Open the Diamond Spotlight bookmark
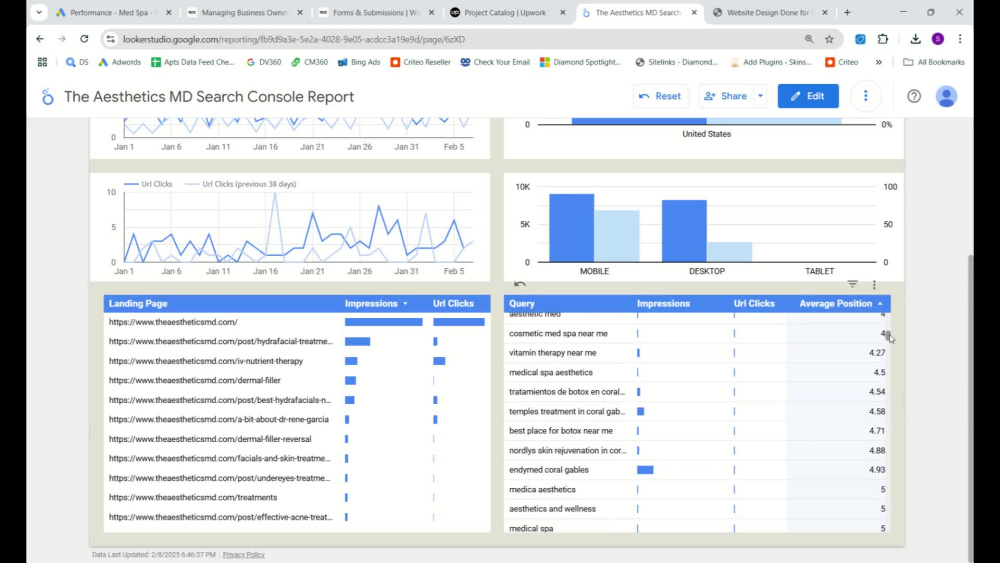1000x563 pixels. tap(580, 62)
